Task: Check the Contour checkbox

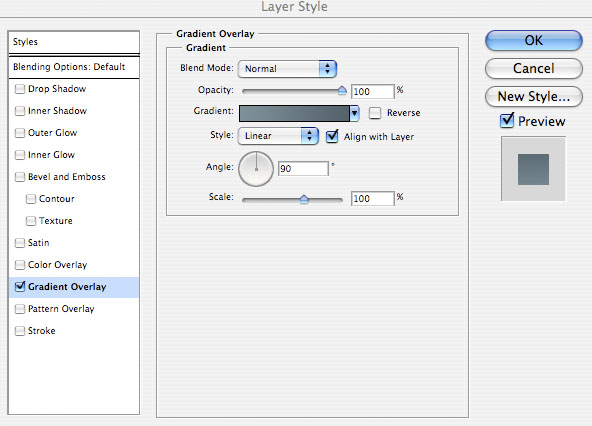Action: (31, 199)
